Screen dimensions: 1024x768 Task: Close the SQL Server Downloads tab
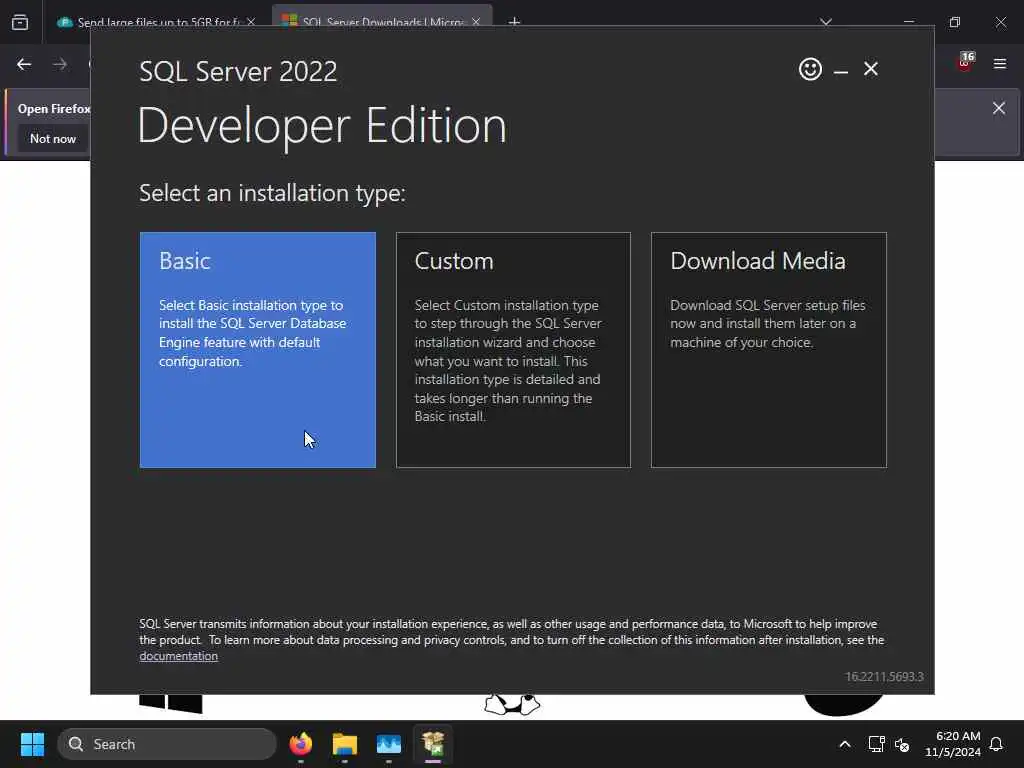(x=476, y=22)
